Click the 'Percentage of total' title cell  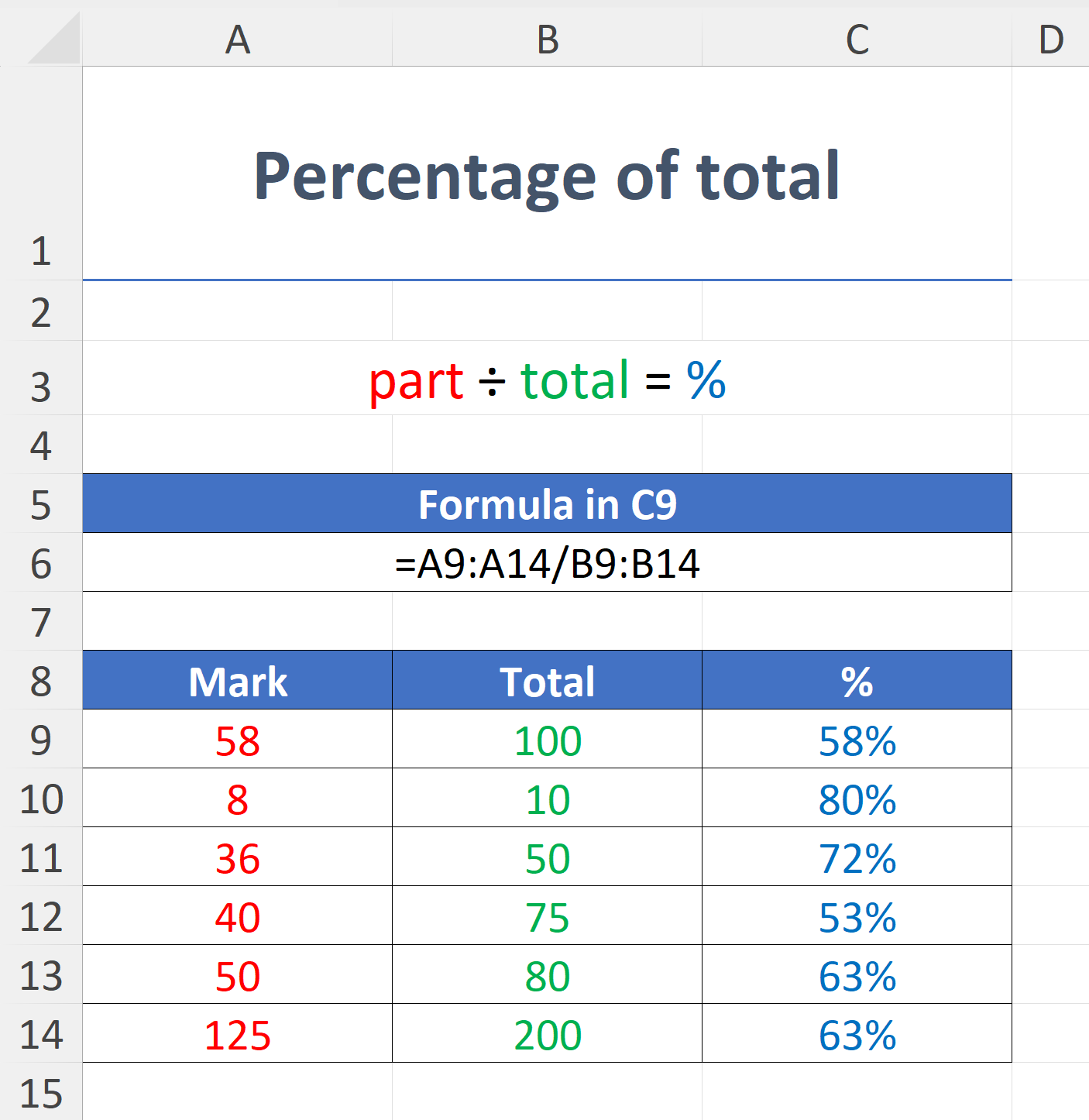point(546,174)
